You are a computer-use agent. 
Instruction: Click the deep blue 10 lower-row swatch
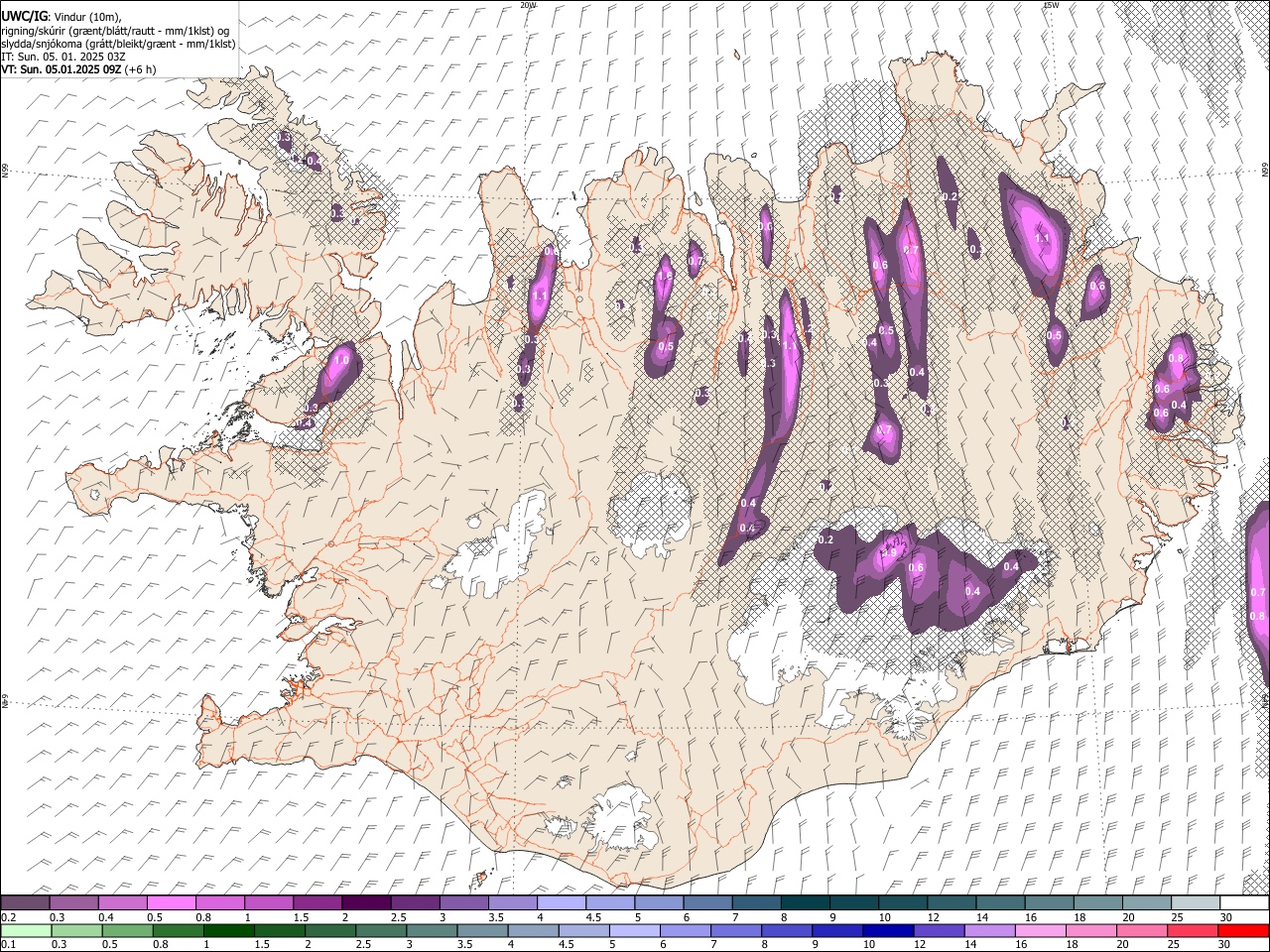(888, 930)
